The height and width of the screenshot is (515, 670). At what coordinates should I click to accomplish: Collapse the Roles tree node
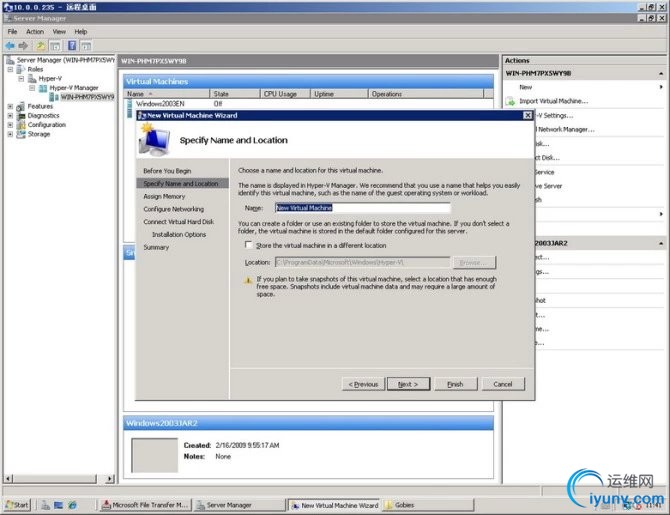pos(10,69)
